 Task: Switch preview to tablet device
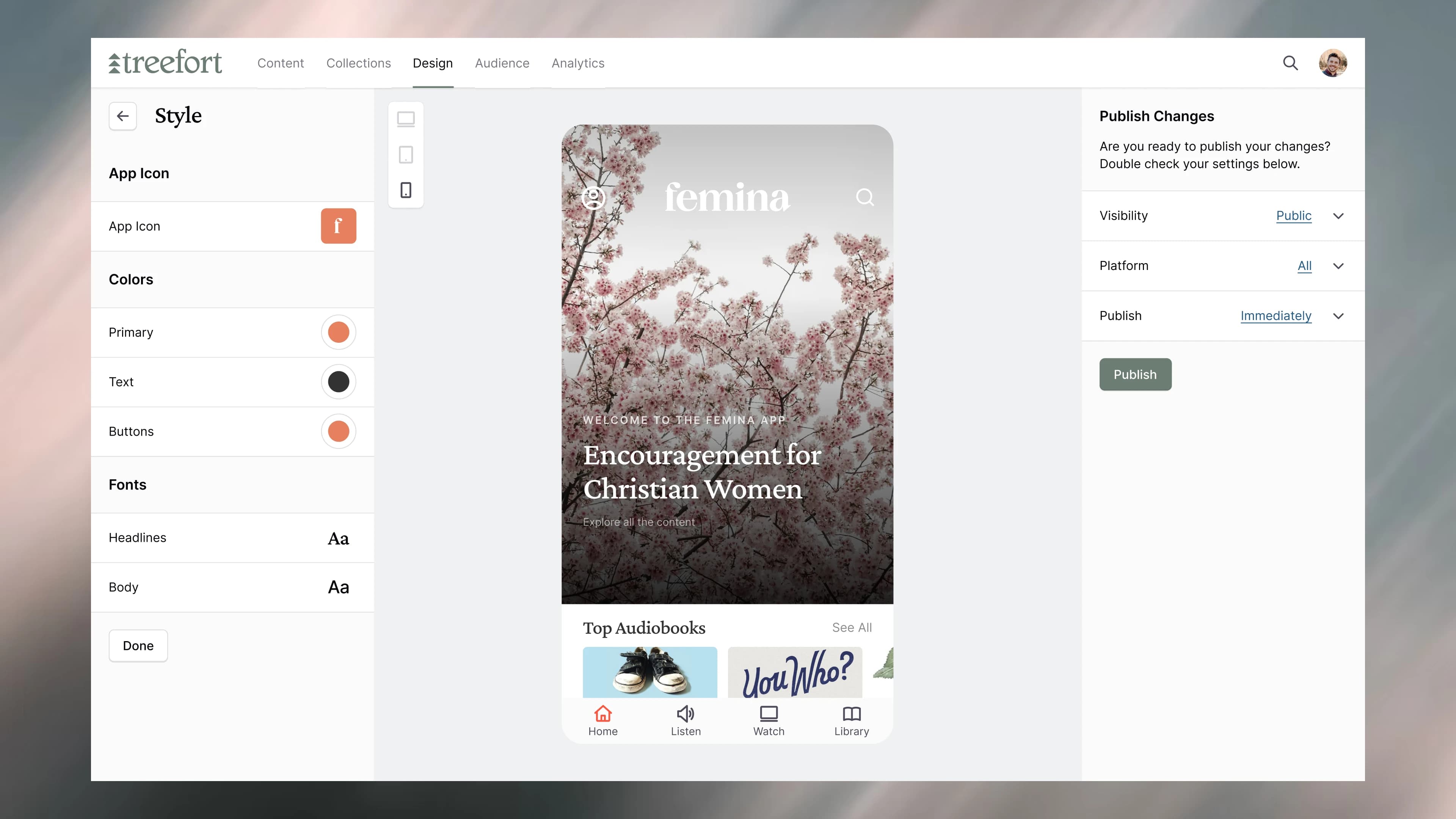pyautogui.click(x=406, y=154)
